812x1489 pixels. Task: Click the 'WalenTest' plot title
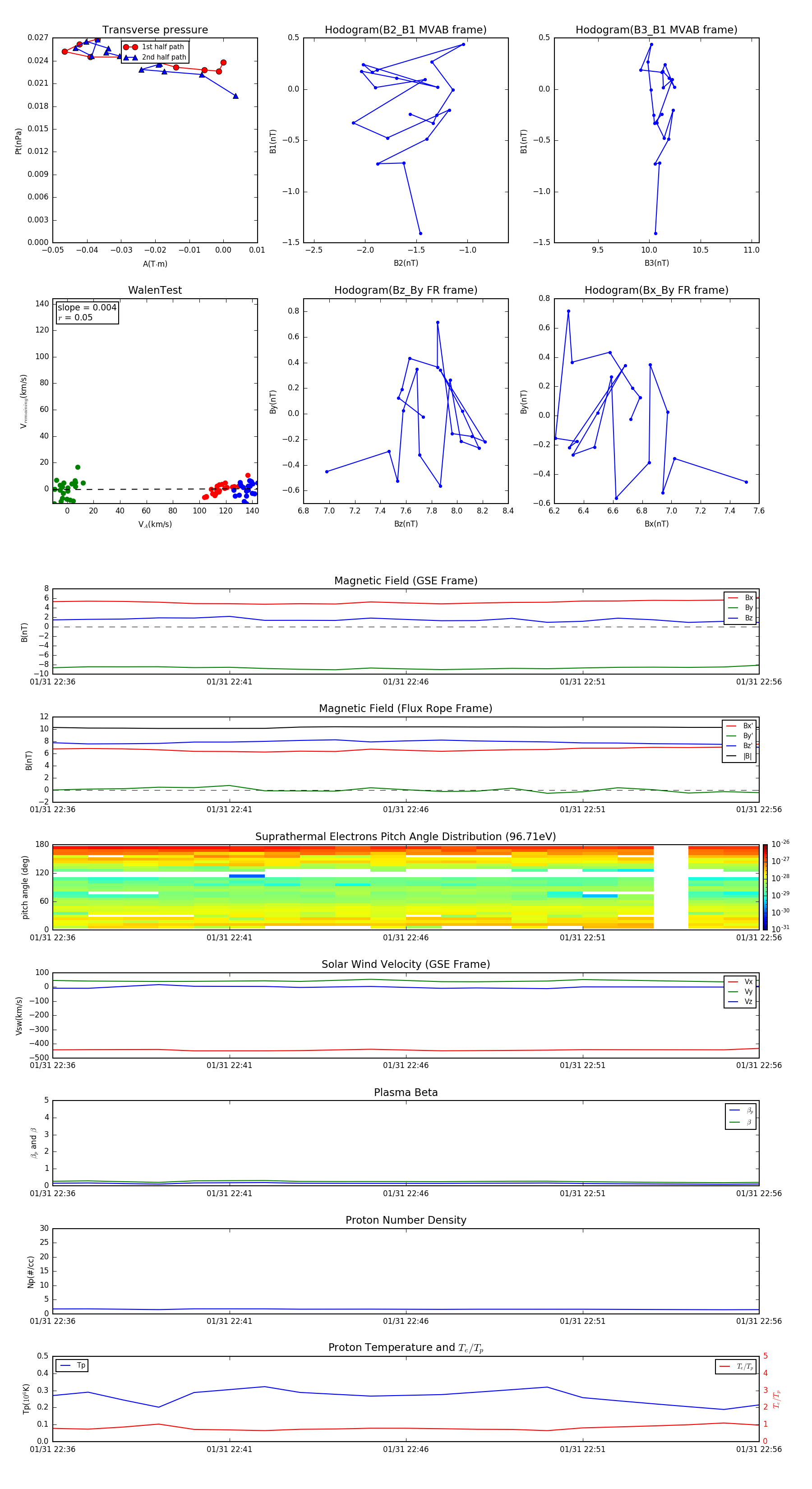(155, 290)
